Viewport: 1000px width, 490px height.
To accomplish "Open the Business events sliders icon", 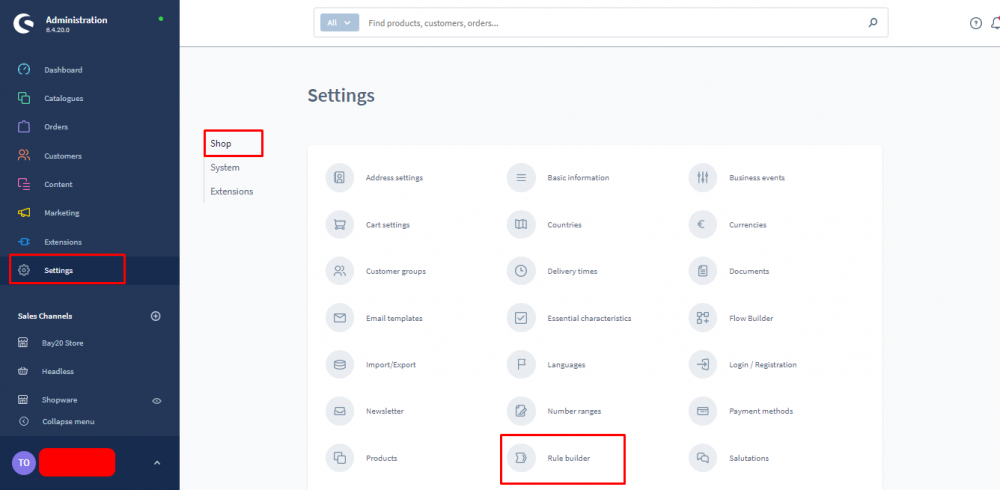I will [702, 178].
